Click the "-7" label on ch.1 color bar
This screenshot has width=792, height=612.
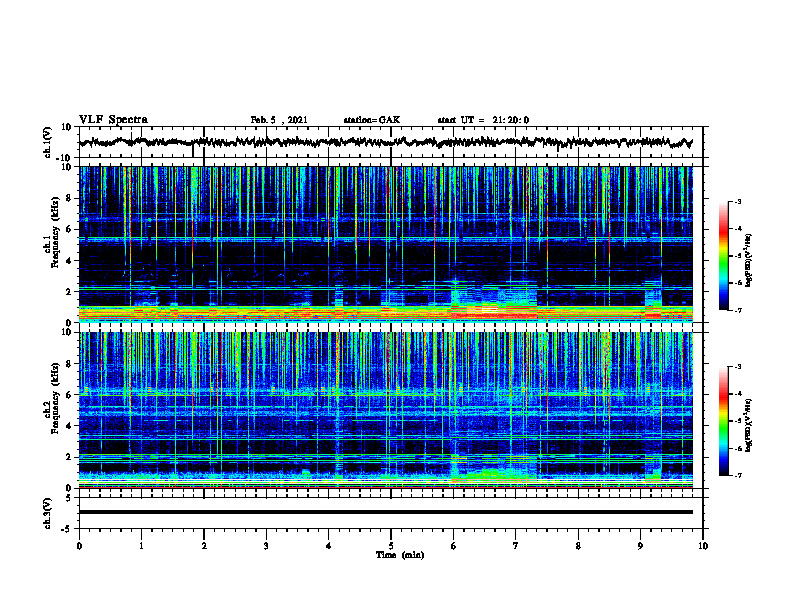click(738, 310)
